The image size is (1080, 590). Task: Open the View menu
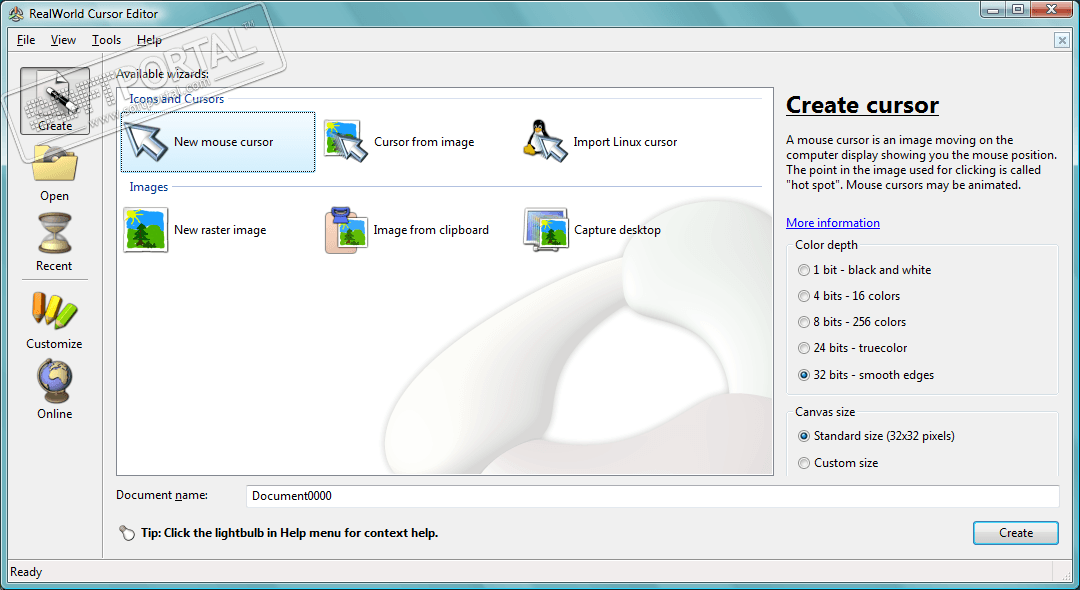click(63, 40)
